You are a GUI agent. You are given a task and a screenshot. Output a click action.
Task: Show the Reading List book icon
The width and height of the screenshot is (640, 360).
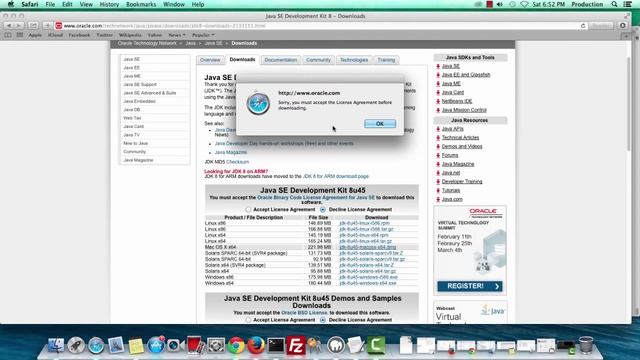8,35
